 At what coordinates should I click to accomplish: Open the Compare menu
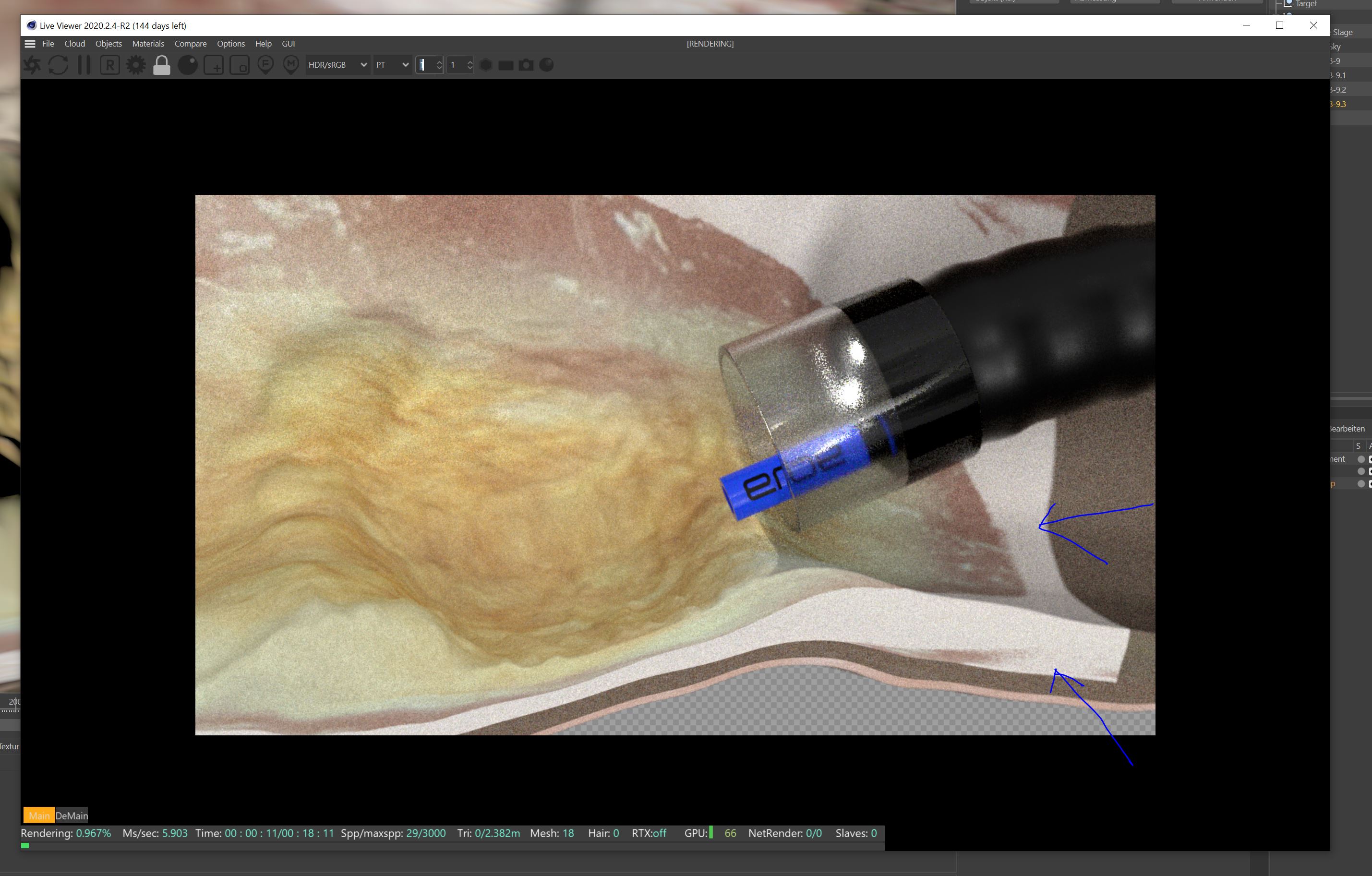pyautogui.click(x=190, y=44)
